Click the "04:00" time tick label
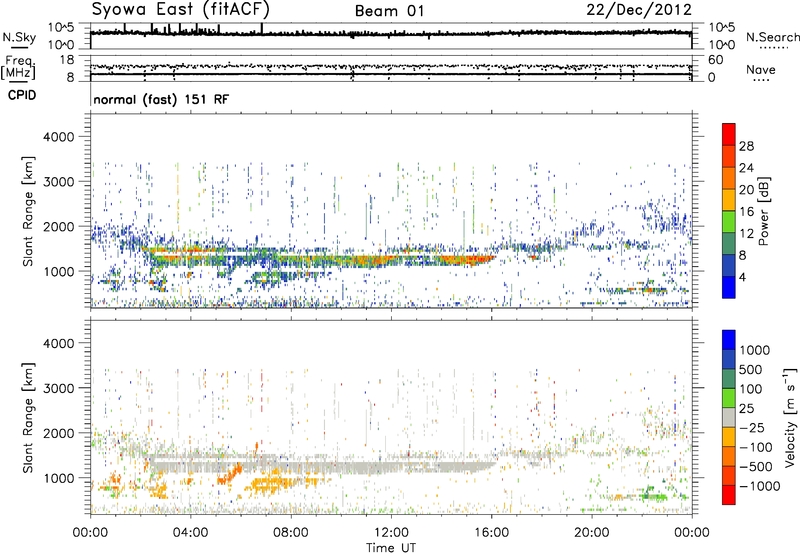 [190, 533]
